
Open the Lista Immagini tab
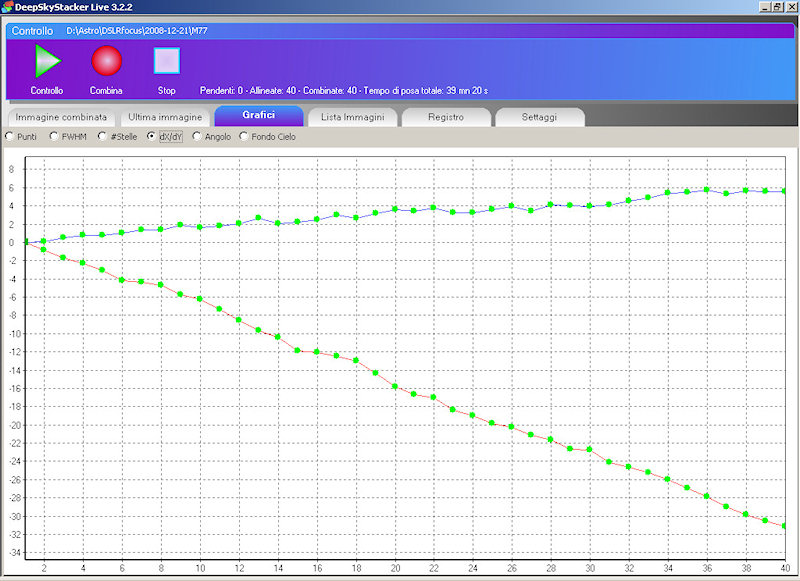click(352, 117)
